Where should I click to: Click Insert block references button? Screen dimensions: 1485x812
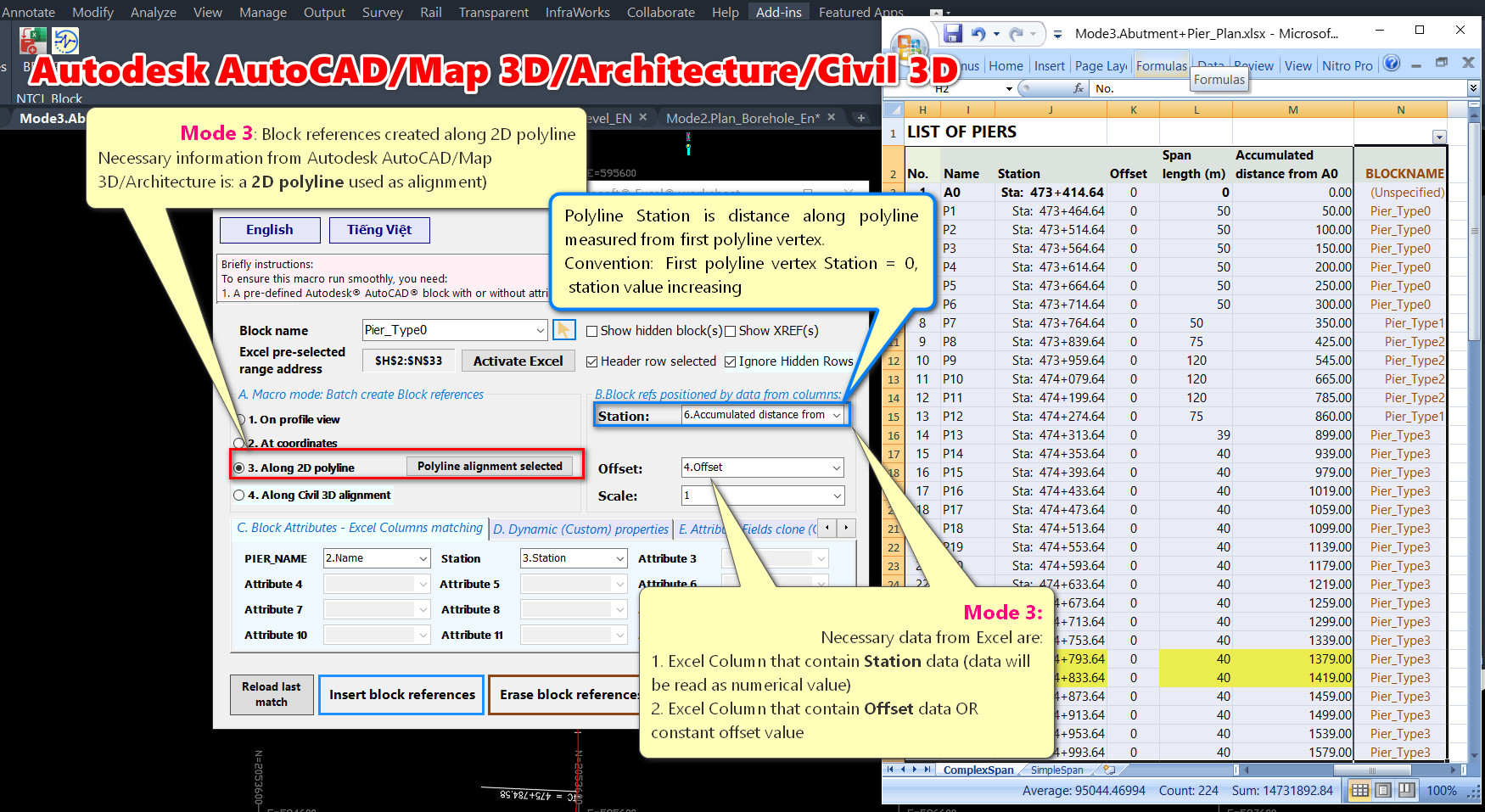(402, 694)
